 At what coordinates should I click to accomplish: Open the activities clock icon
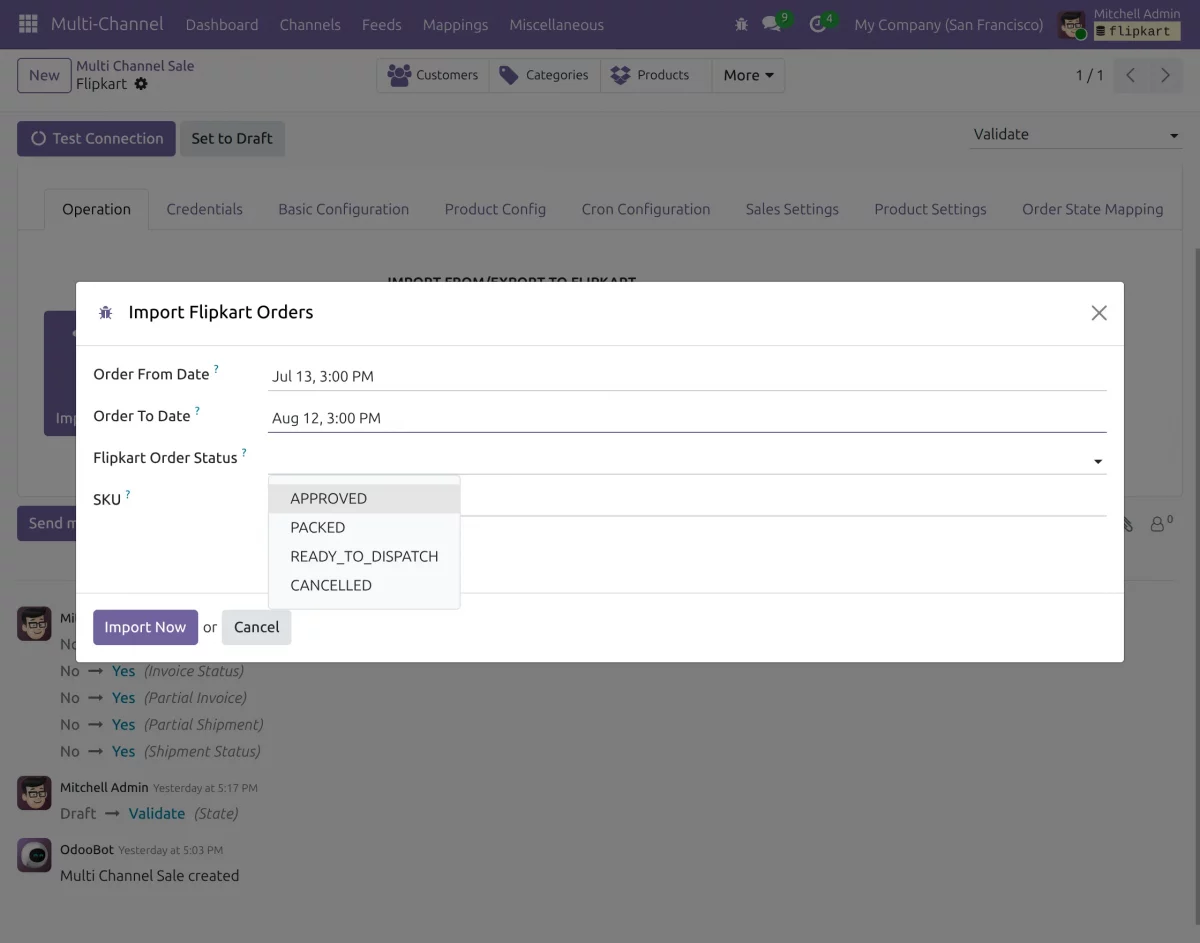coord(819,24)
